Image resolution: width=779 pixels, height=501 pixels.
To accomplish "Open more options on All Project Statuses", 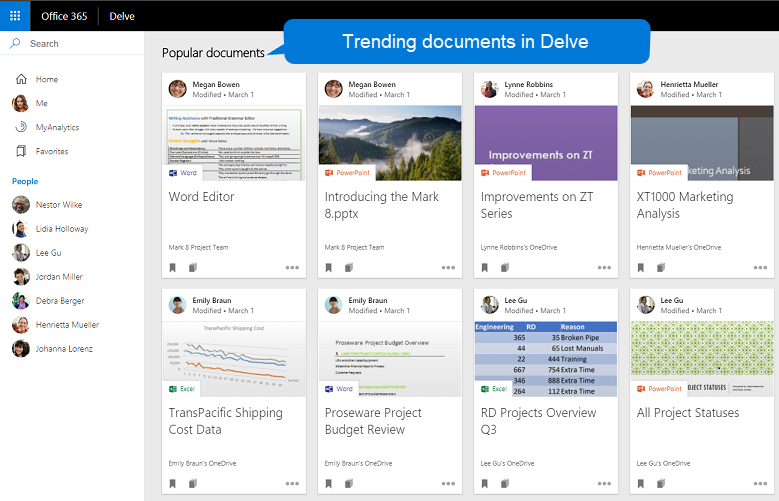I will 760,484.
